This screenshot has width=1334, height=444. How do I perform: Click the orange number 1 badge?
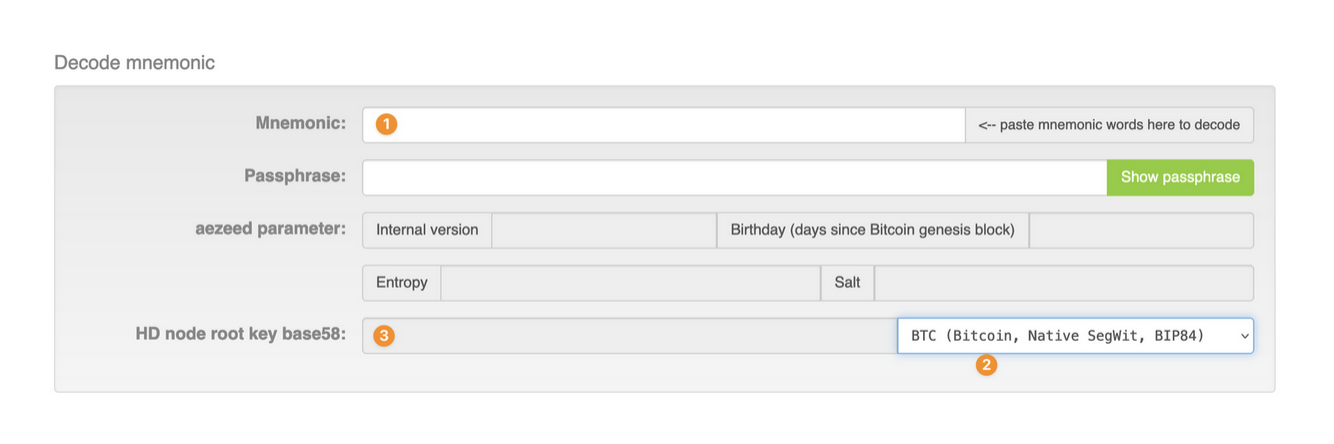pyautogui.click(x=386, y=125)
